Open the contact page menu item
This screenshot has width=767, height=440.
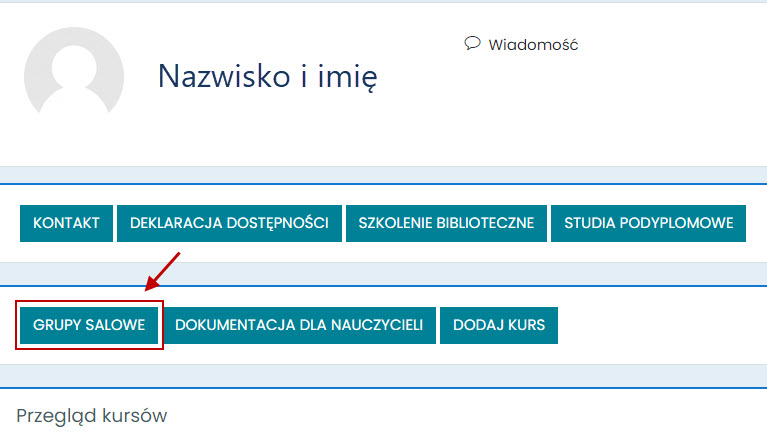[66, 223]
